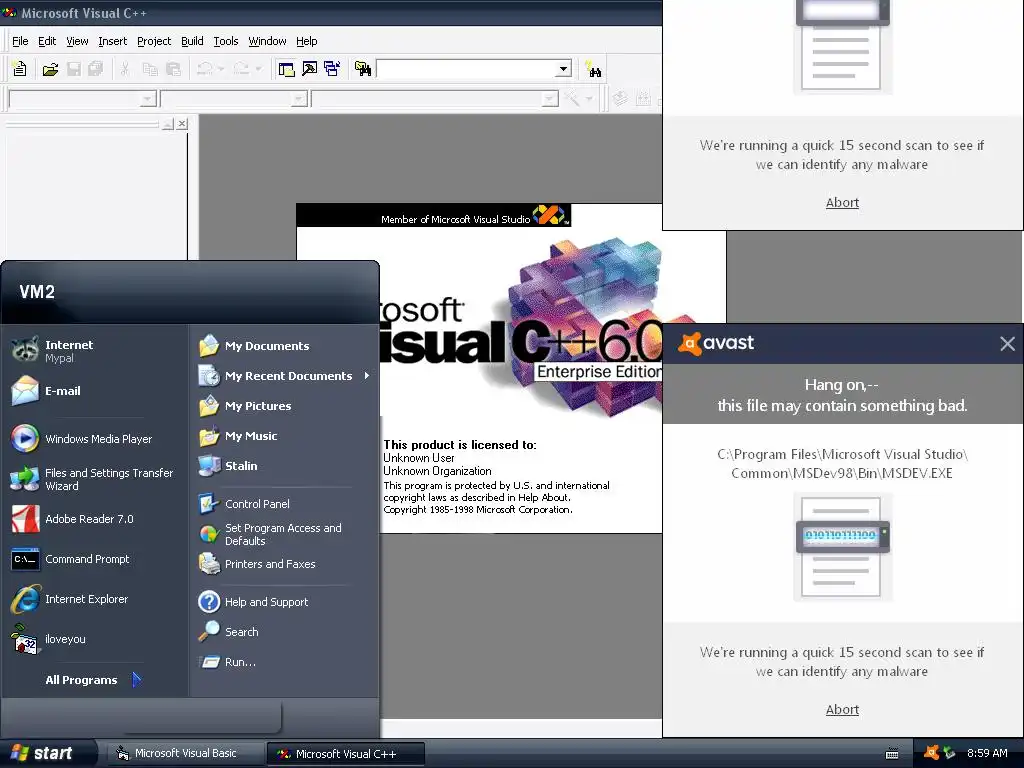The image size is (1024, 768).
Task: Click the Avast icon in system tray
Action: tap(932, 753)
